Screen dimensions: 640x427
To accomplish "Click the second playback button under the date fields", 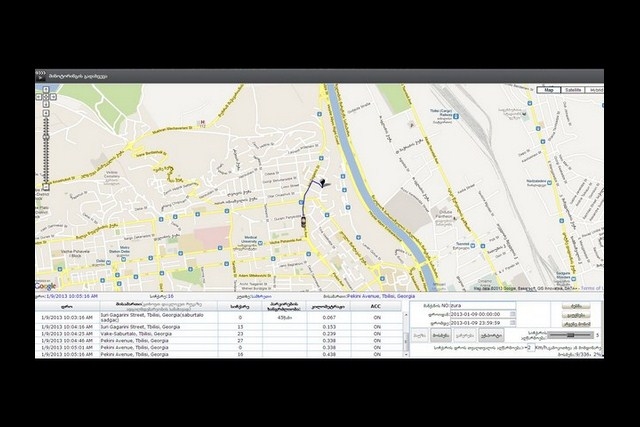I will [440, 335].
